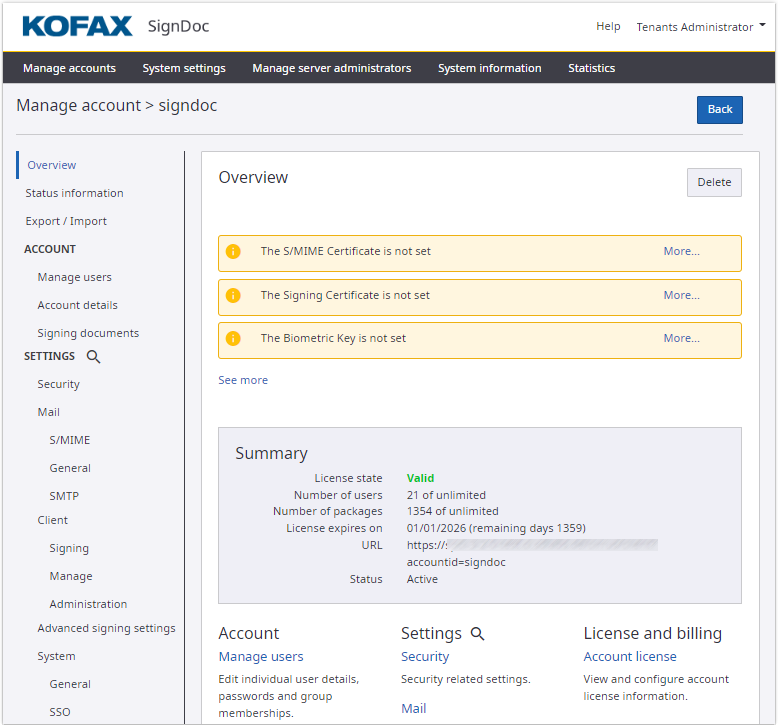This screenshot has height=727, width=778.
Task: Click the Help link in header
Action: click(x=608, y=27)
